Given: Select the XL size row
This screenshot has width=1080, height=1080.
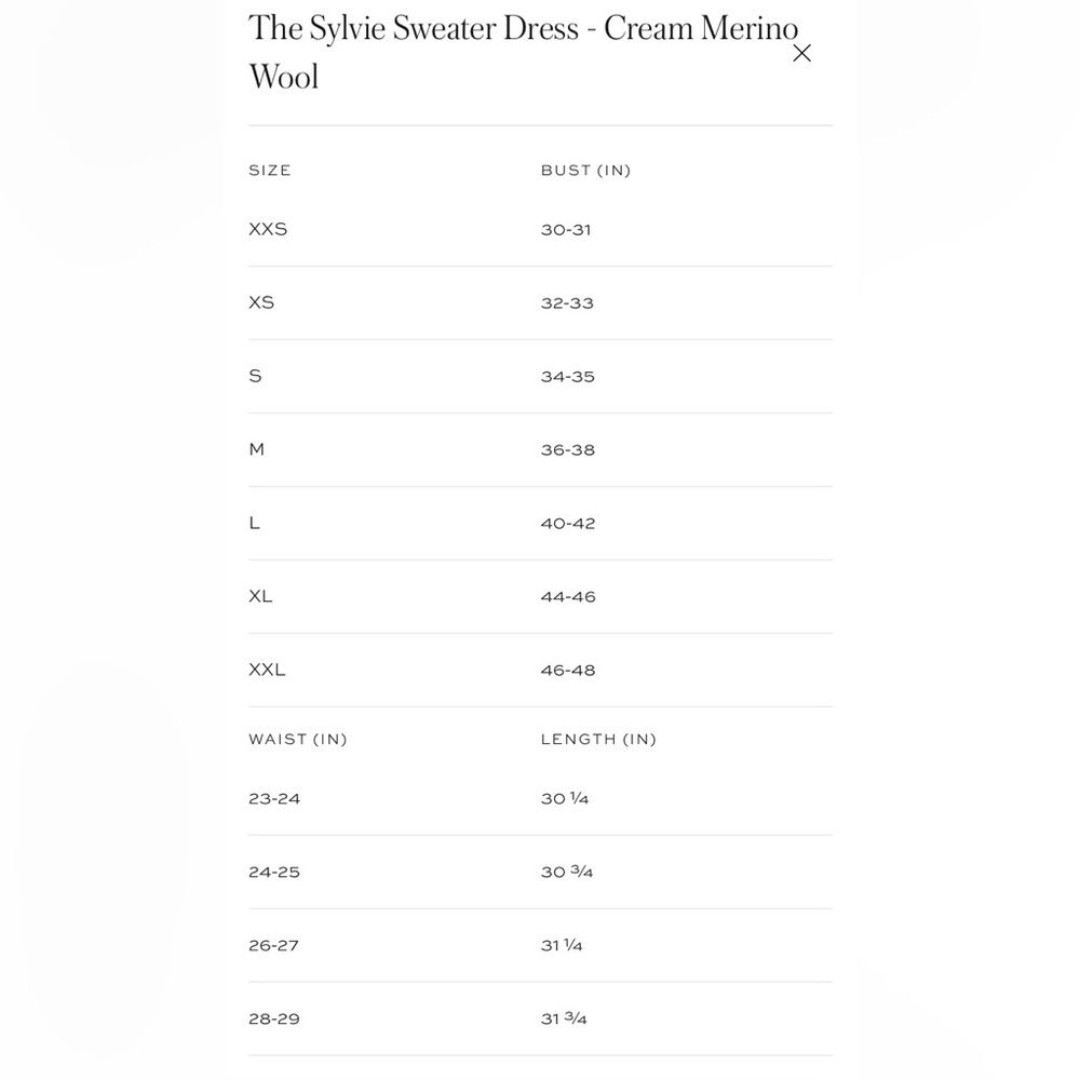Looking at the screenshot, I should pyautogui.click(x=540, y=596).
